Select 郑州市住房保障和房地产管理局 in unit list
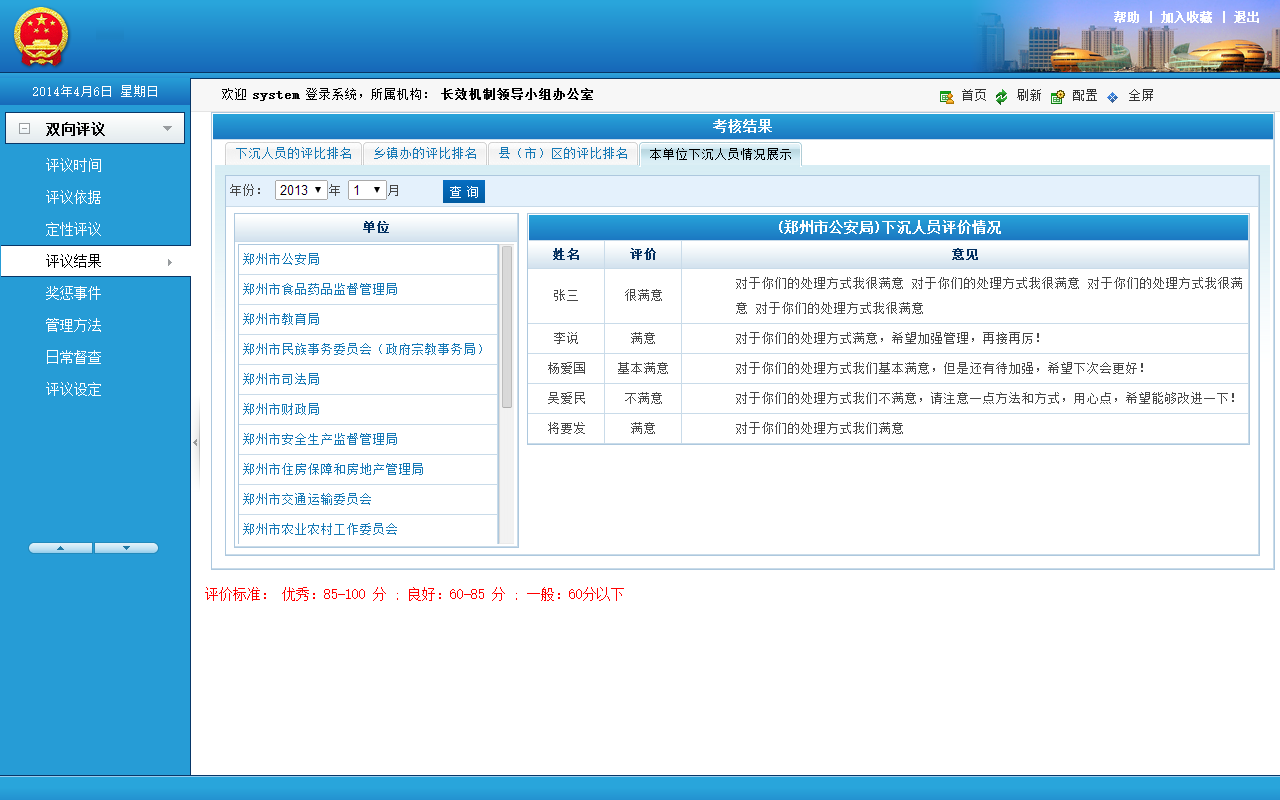The width and height of the screenshot is (1280, 800). 368,469
